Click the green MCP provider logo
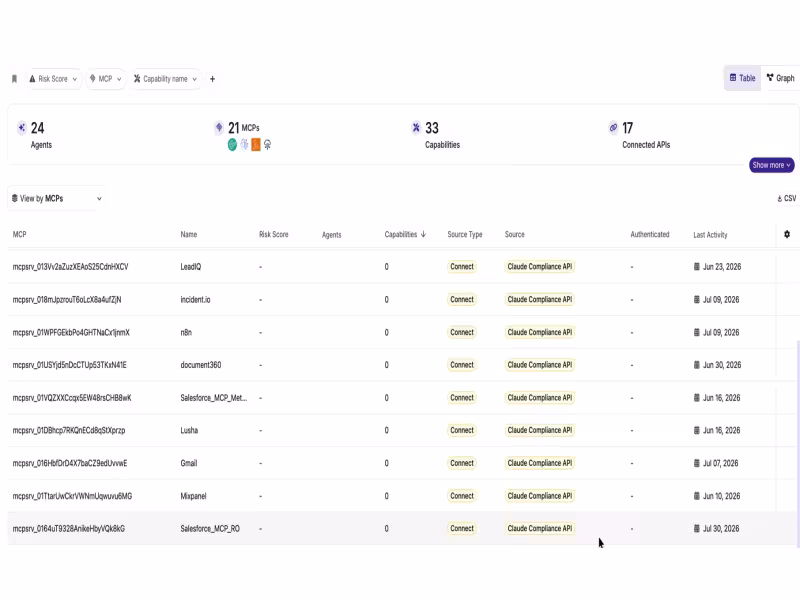800x600 pixels. (232, 145)
